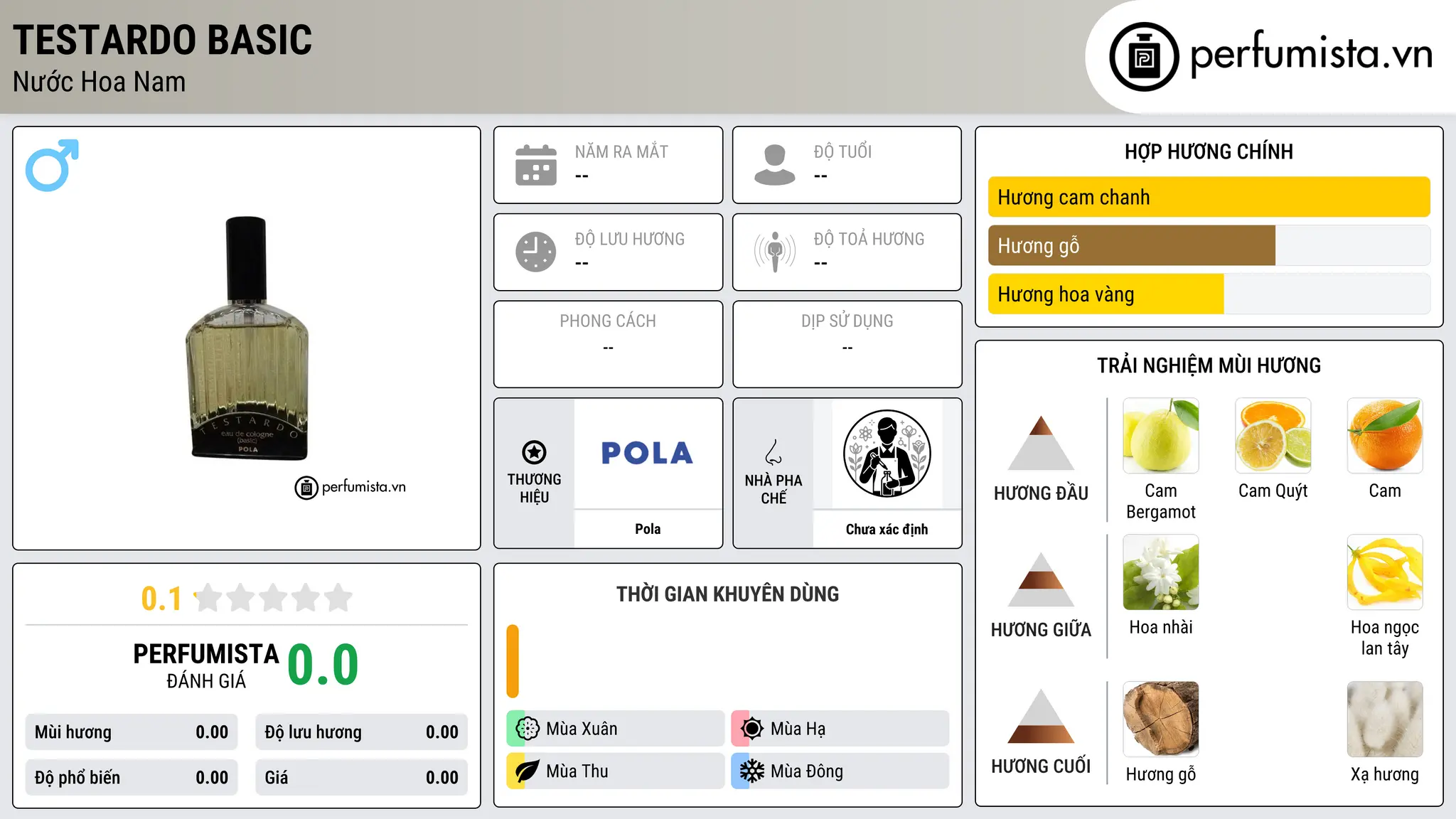The image size is (1456, 819).
Task: Click the perfumista.vn site name
Action: click(x=1311, y=55)
